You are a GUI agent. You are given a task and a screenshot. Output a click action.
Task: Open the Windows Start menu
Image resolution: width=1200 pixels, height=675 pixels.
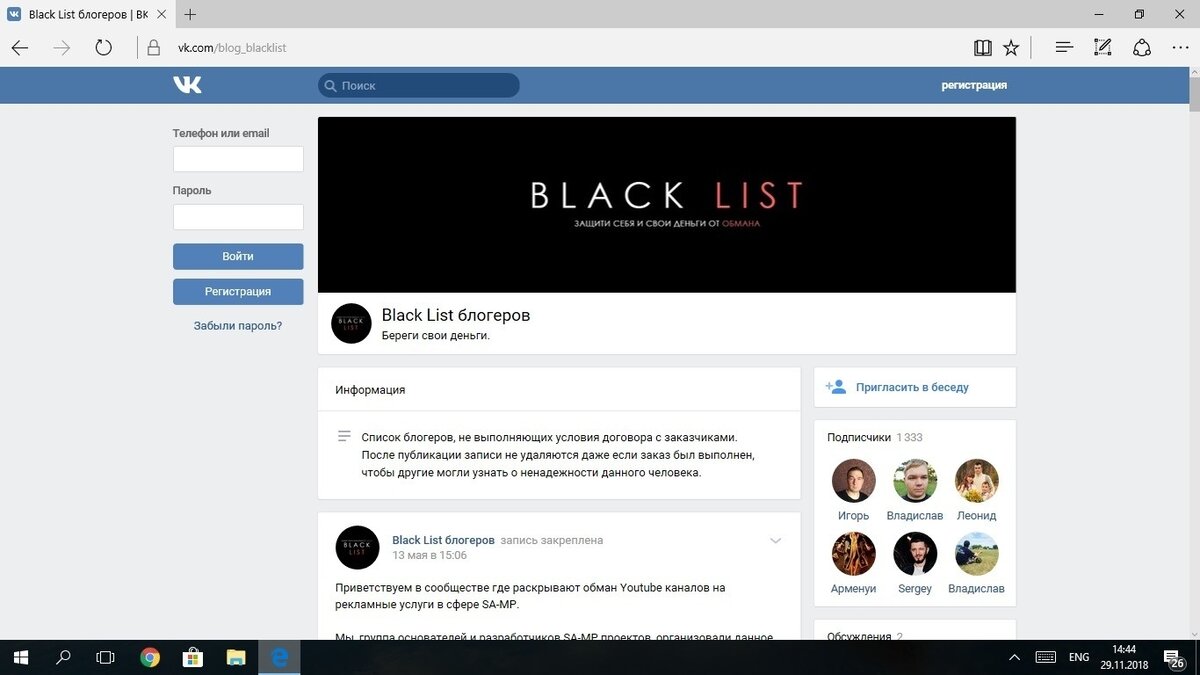click(x=20, y=657)
